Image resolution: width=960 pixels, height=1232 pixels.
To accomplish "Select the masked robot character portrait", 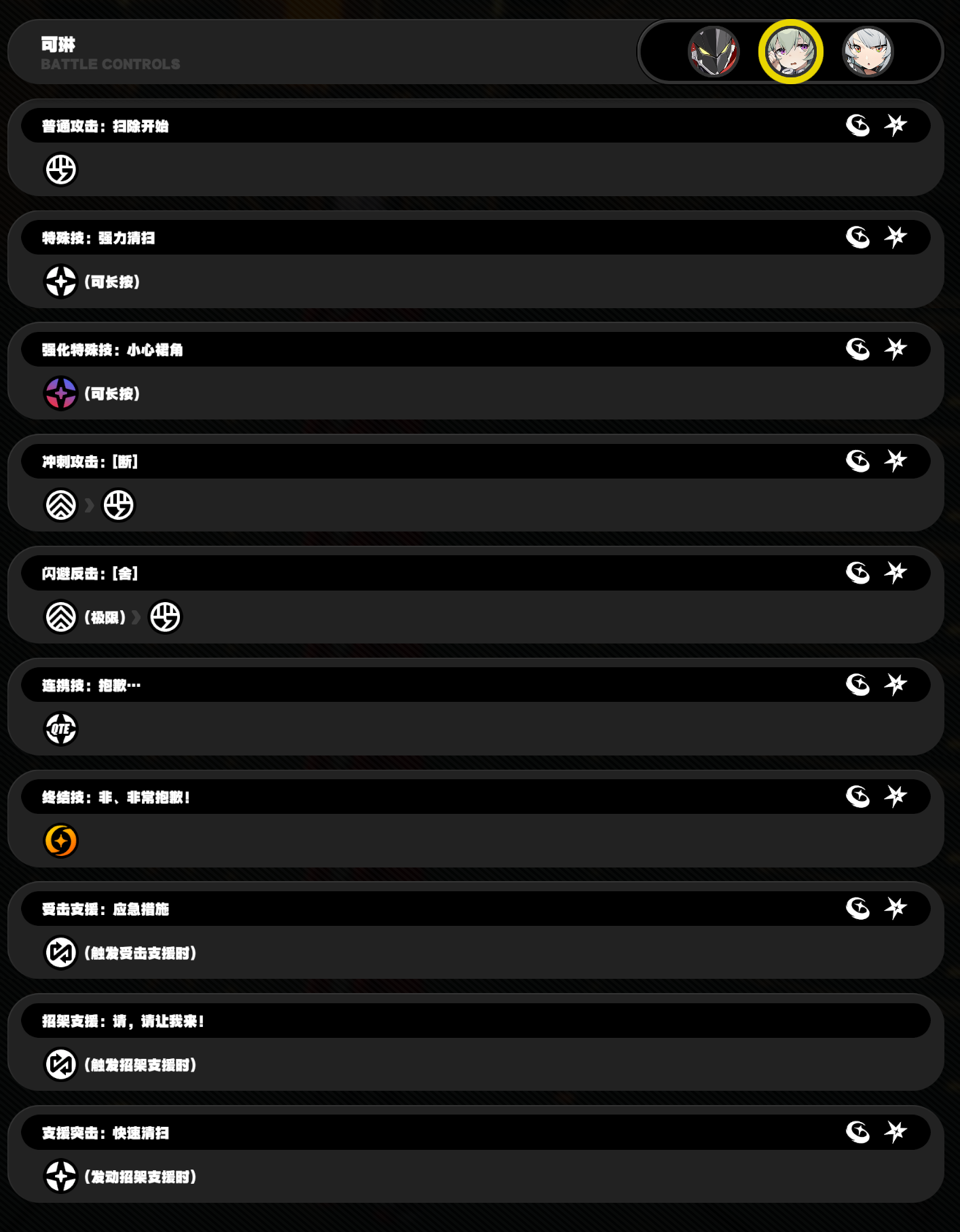I will (x=714, y=52).
